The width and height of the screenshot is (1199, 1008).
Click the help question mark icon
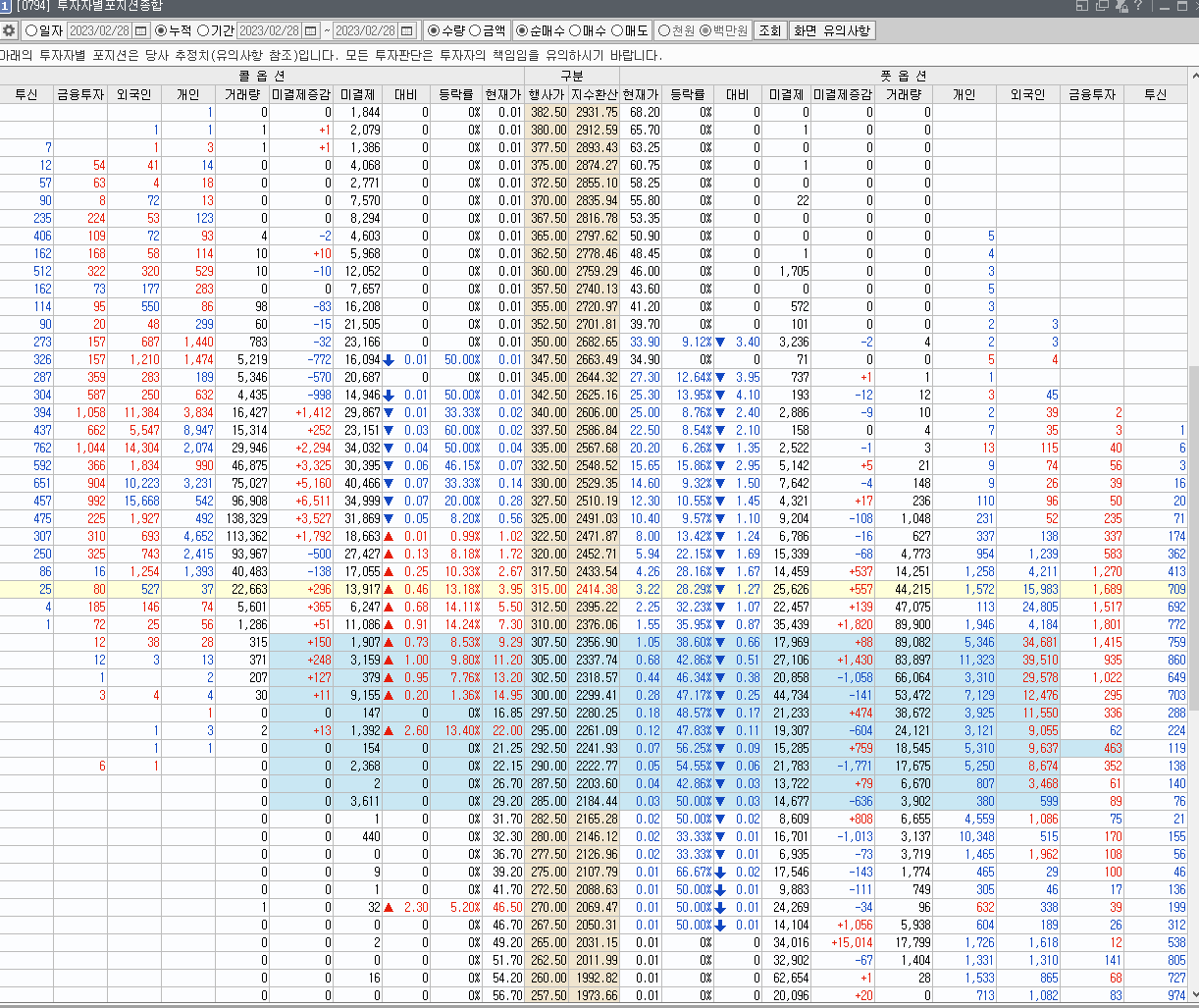(x=1138, y=6)
